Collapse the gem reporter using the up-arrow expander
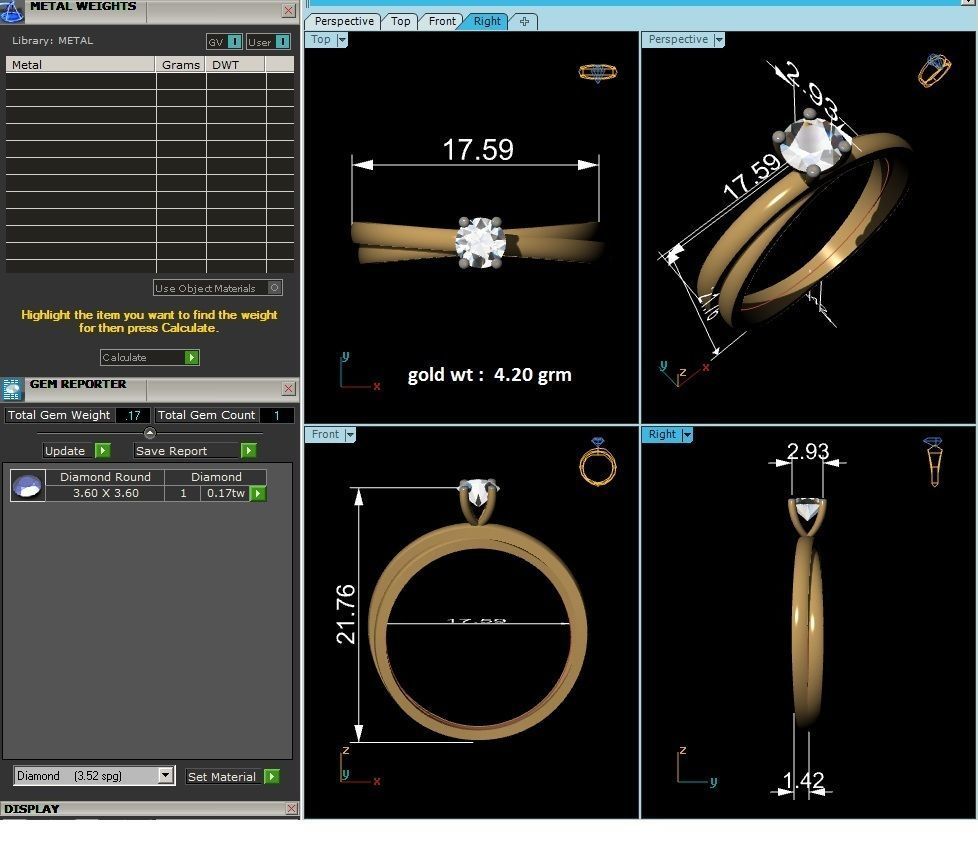 point(150,433)
